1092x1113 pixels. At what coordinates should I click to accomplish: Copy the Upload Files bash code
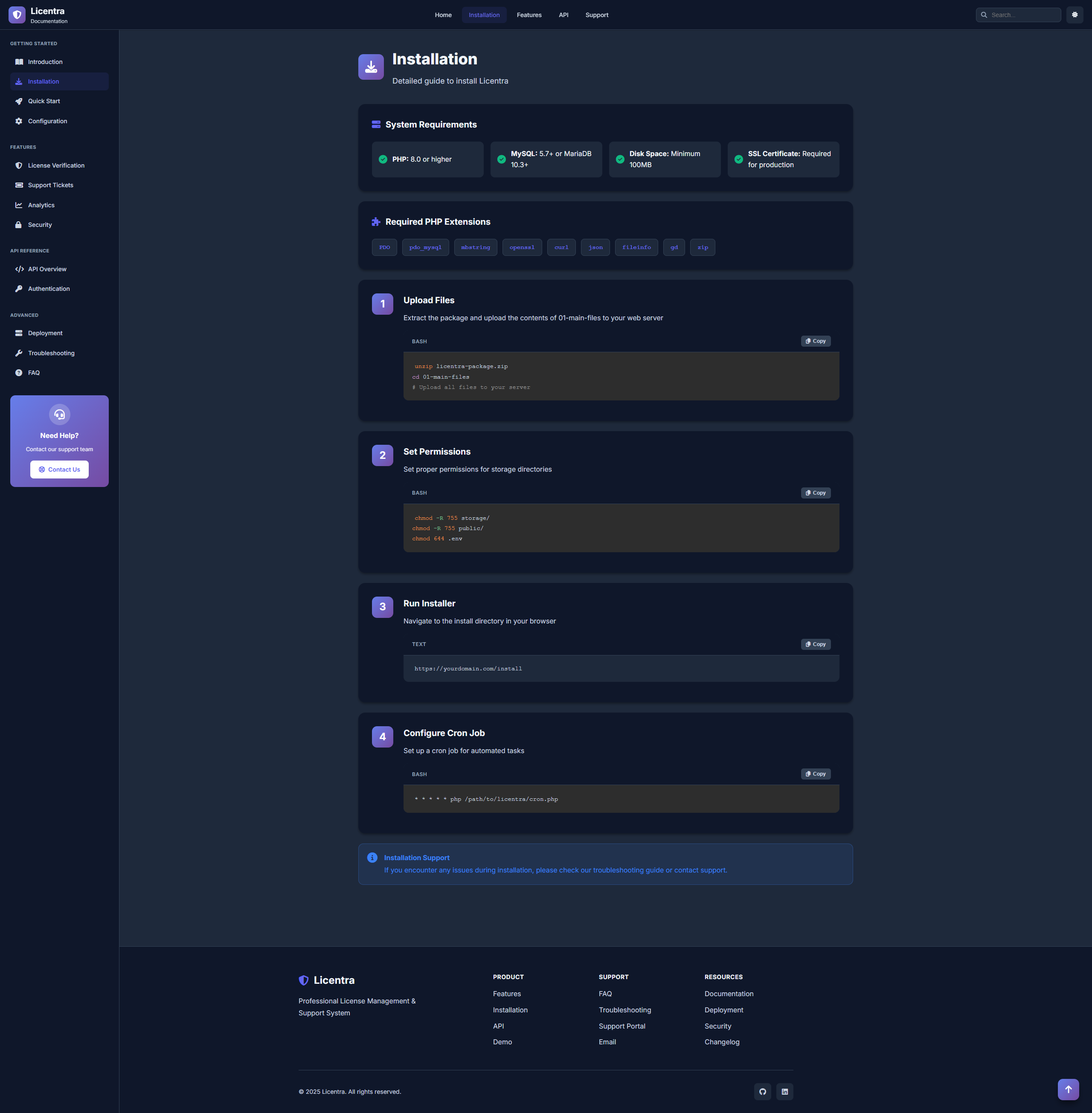click(815, 341)
